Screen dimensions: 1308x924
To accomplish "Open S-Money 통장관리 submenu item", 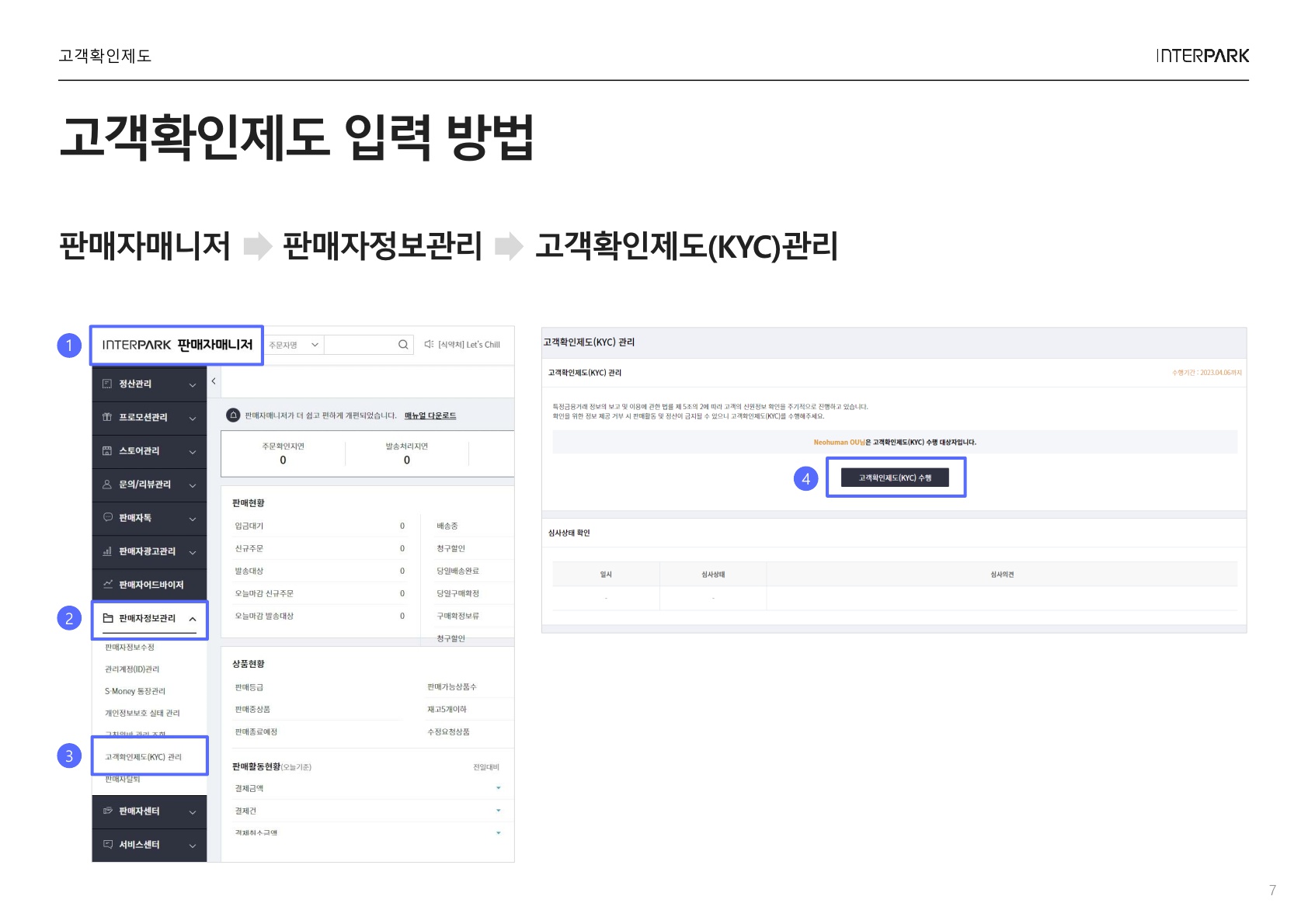I will pos(135,691).
